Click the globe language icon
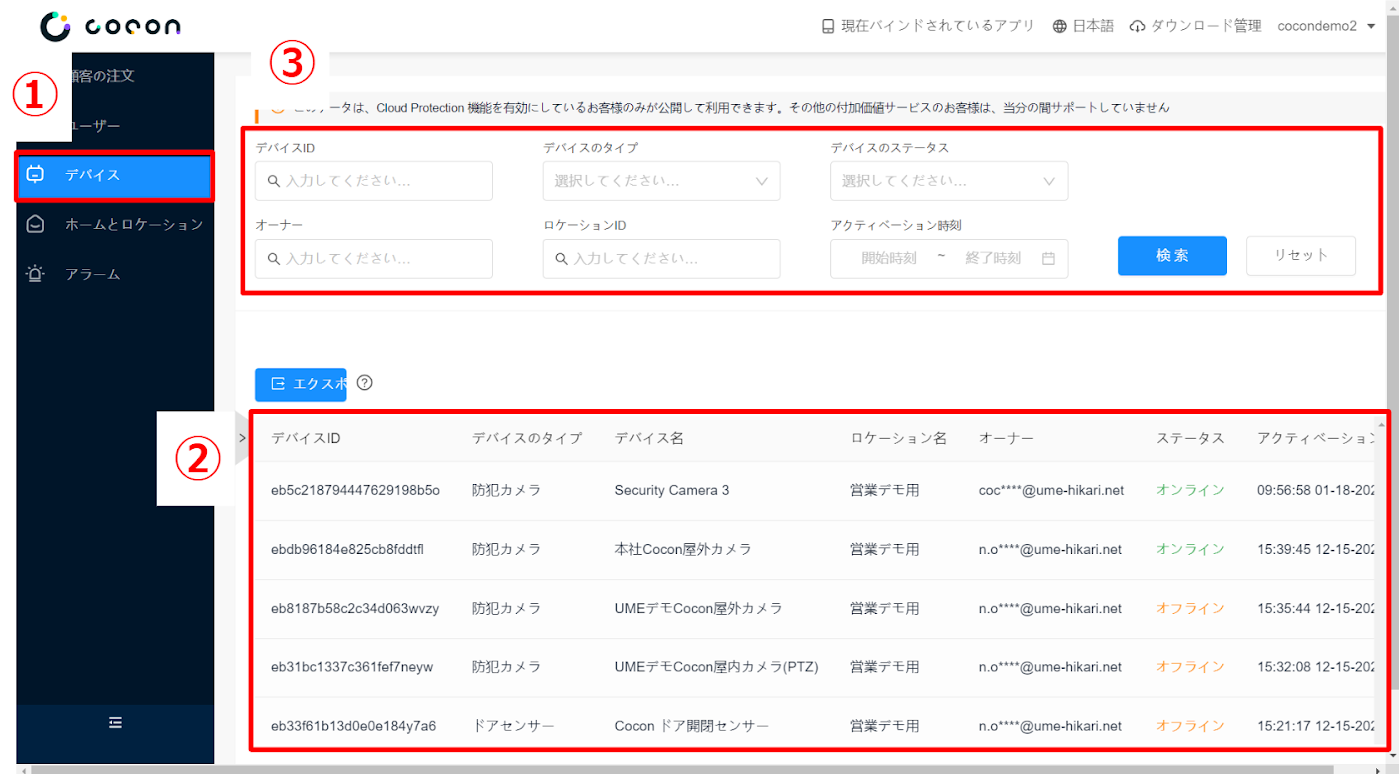Screen dimensions: 1399x774 (x=1060, y=26)
